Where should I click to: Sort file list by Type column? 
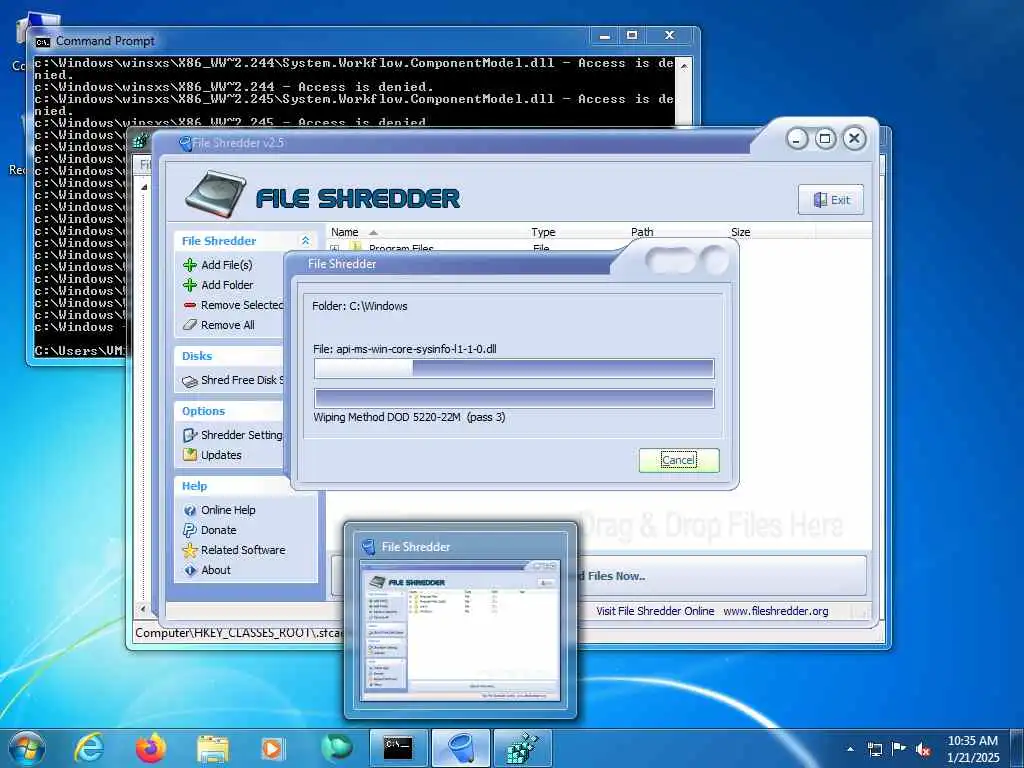click(x=543, y=232)
